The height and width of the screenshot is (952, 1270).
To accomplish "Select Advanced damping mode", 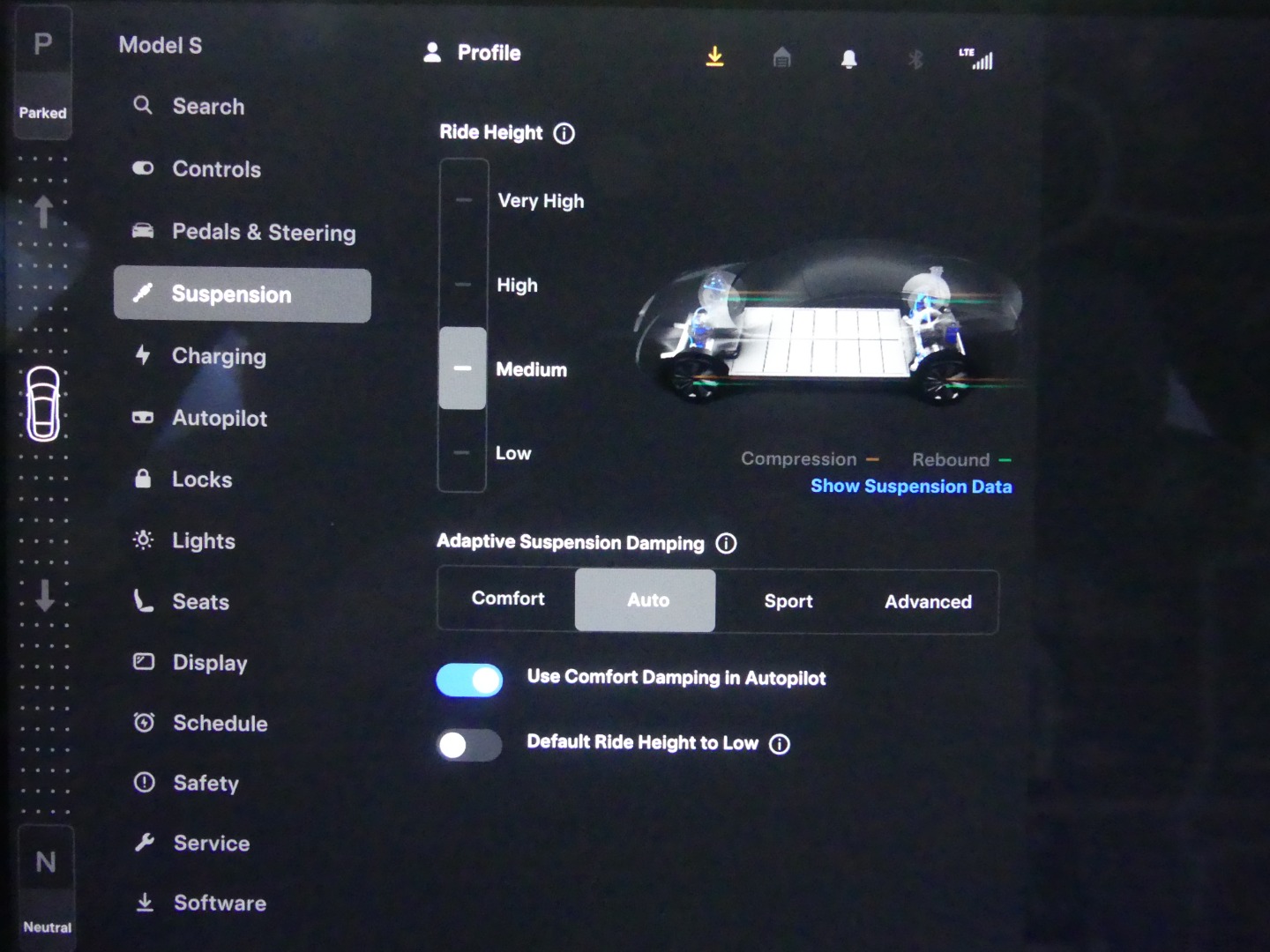I will [x=928, y=602].
